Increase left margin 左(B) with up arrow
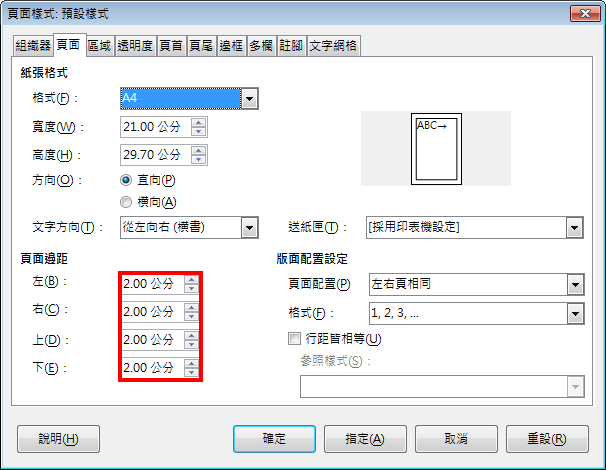 click(191, 279)
